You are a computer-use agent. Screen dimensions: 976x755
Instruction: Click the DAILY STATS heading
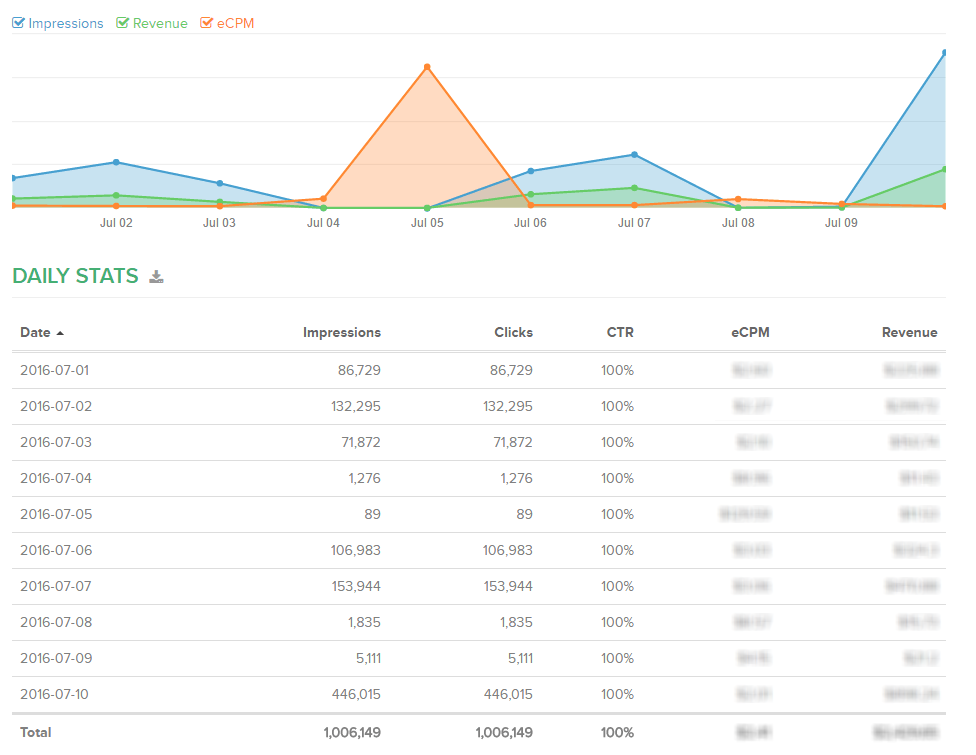[x=75, y=276]
